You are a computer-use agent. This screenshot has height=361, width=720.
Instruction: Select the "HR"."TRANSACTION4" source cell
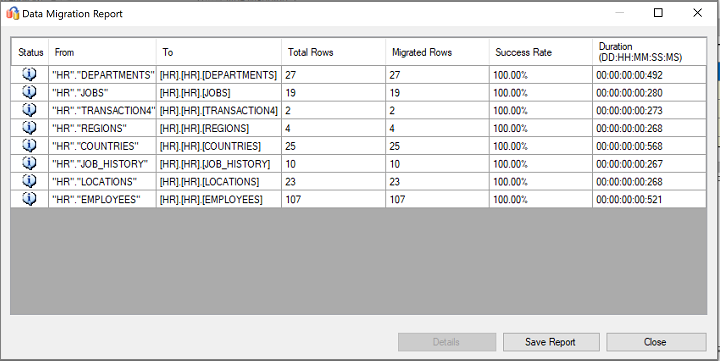click(x=102, y=111)
